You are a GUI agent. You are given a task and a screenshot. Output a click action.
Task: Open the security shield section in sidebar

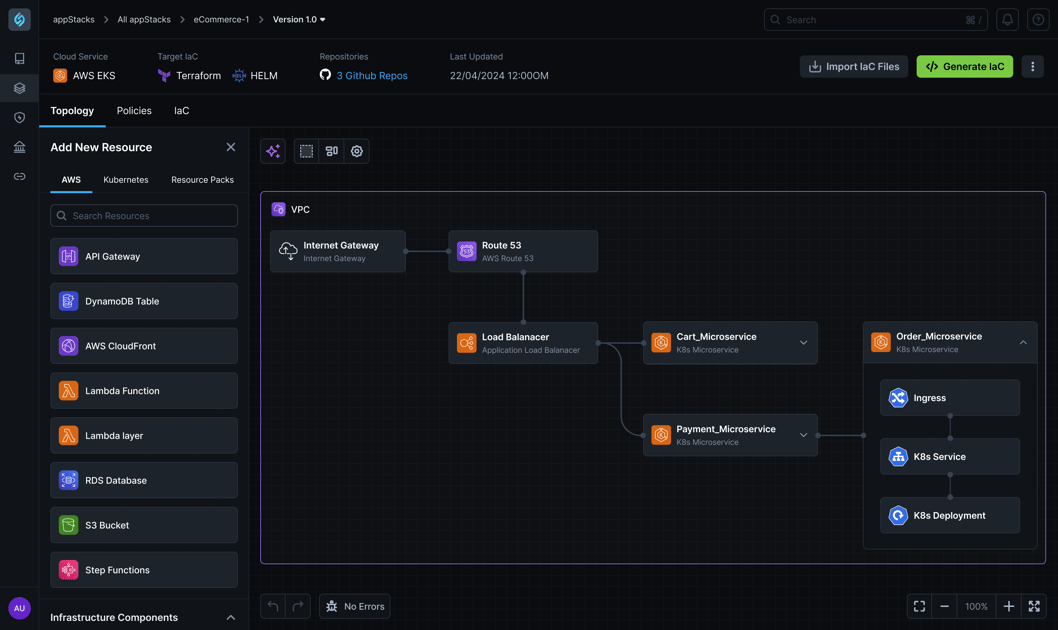pos(19,117)
